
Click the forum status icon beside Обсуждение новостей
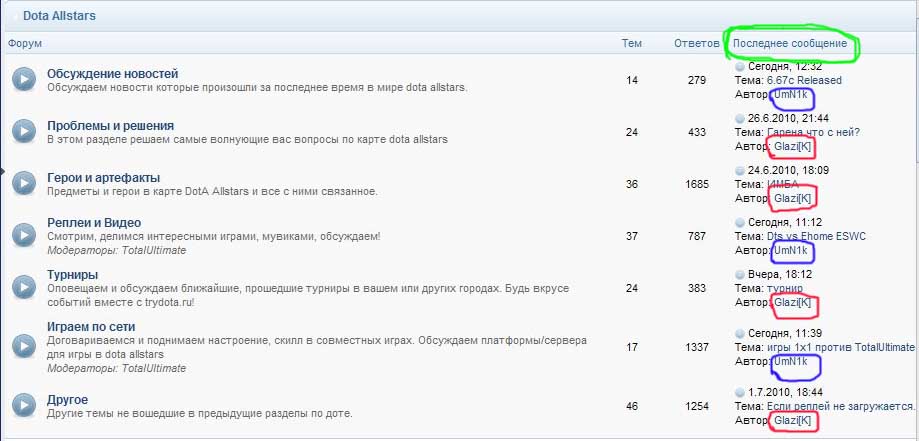(24, 79)
